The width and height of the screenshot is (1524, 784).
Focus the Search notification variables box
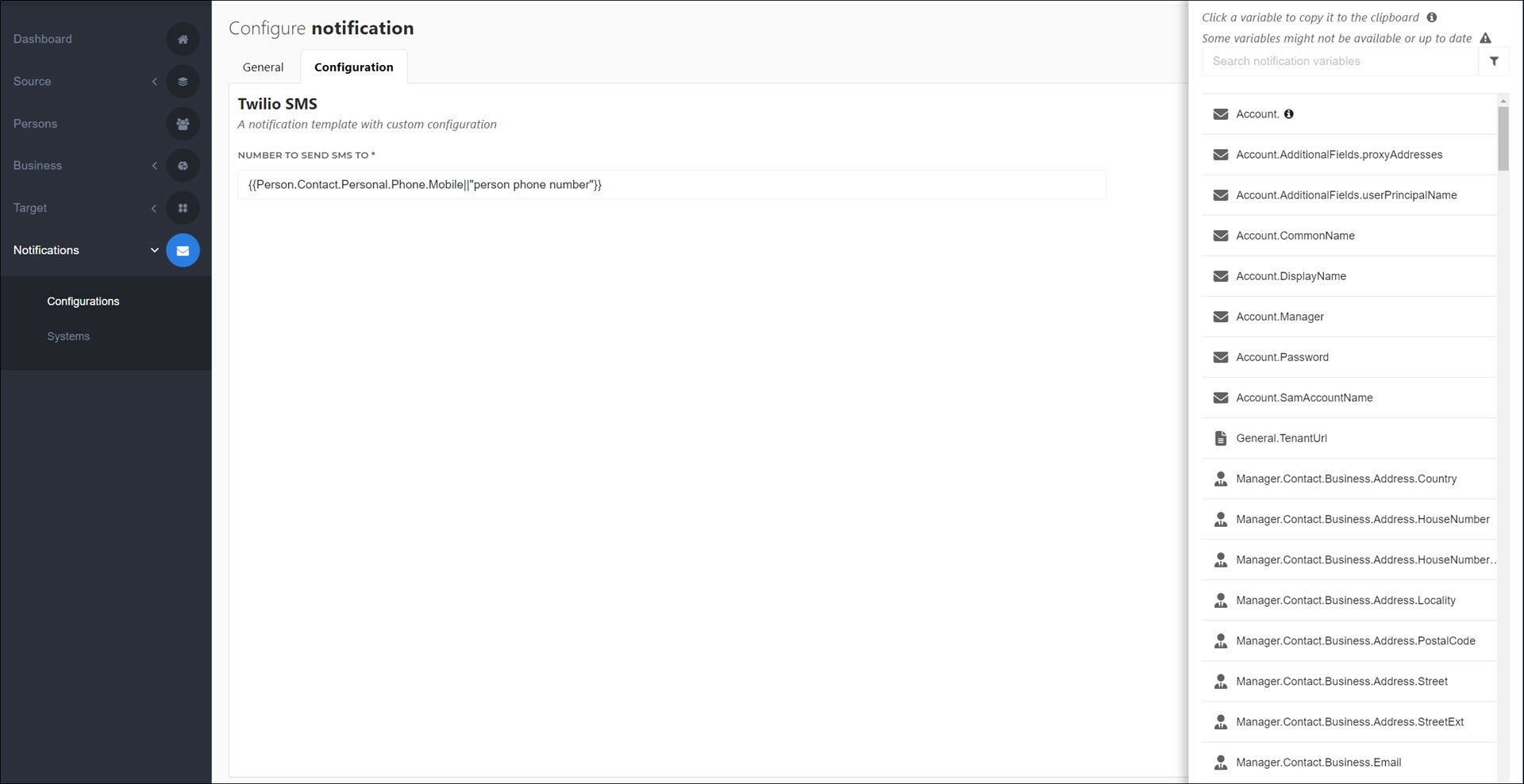[1340, 61]
